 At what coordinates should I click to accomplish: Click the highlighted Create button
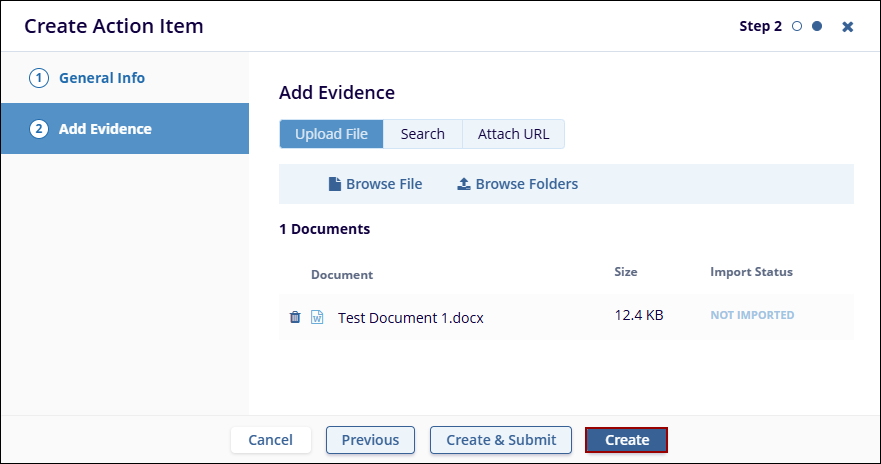tap(626, 440)
